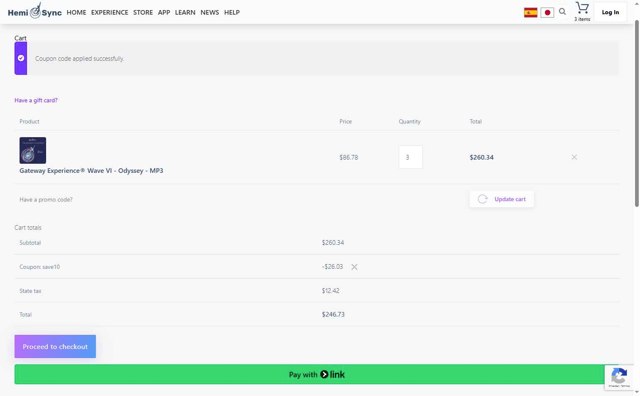The width and height of the screenshot is (640, 396).
Task: Click the -$26.03 coupon discount value
Action: pyautogui.click(x=332, y=267)
